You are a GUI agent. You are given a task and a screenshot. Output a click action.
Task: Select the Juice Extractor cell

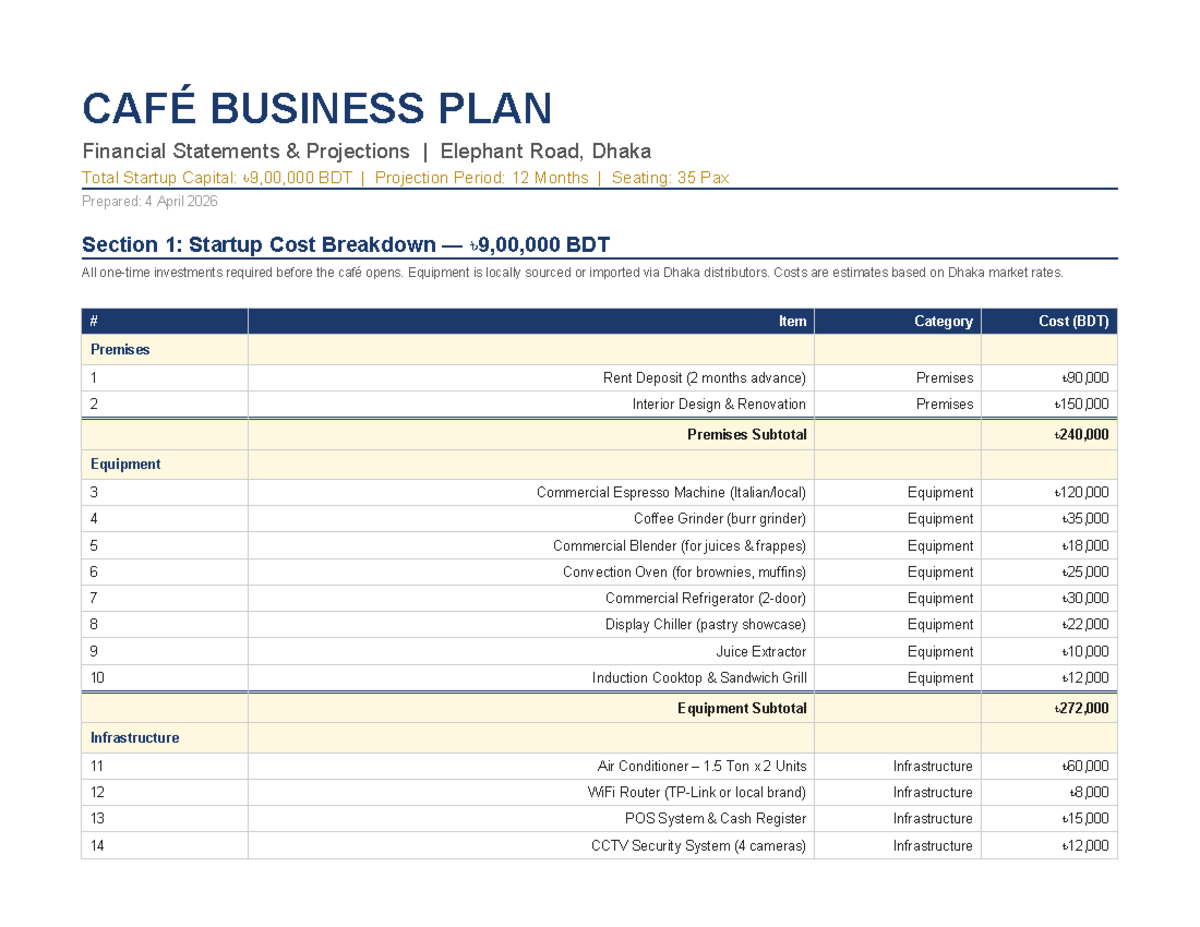click(531, 651)
